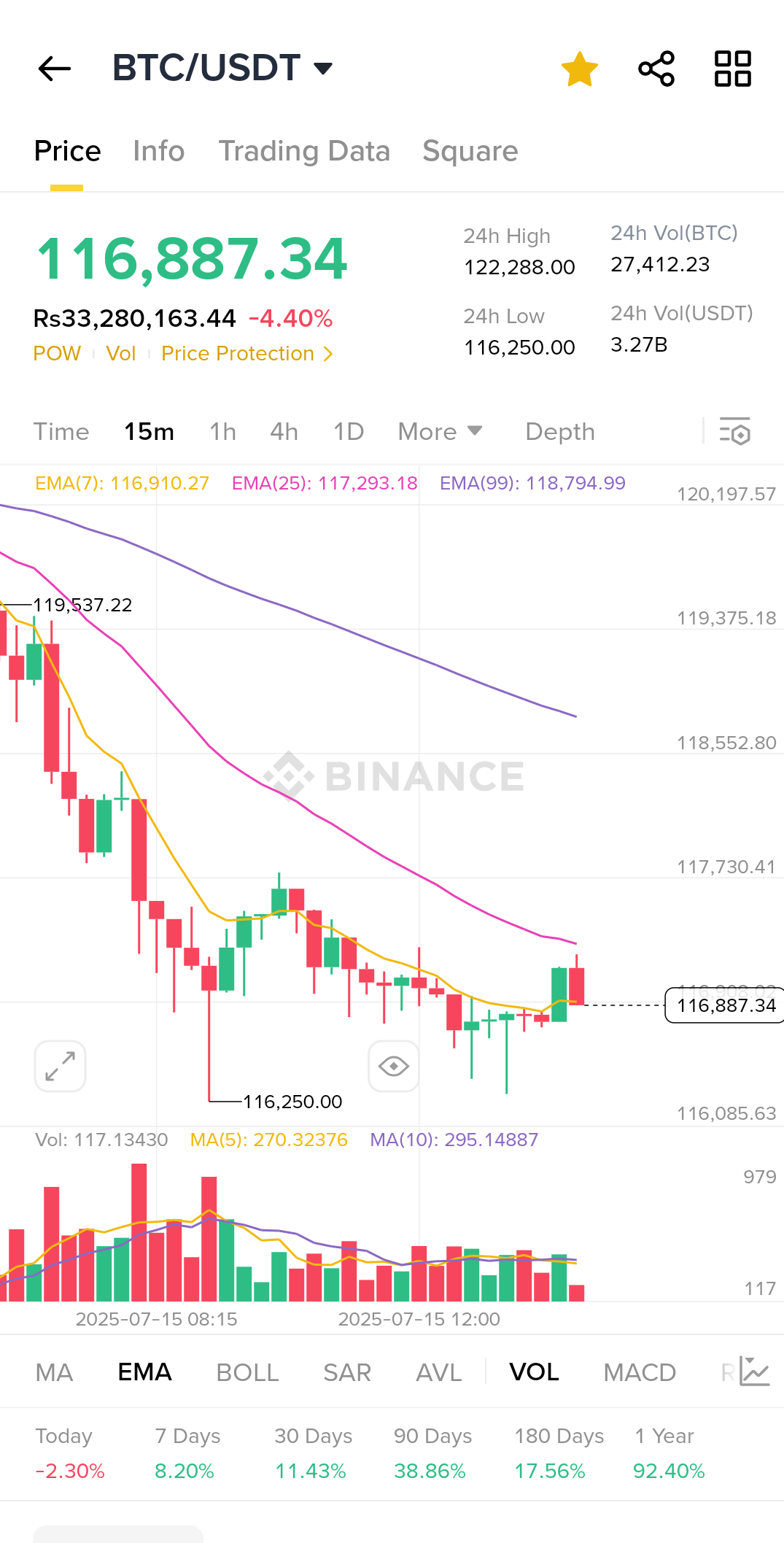Open the grid layout icon

pos(732,69)
